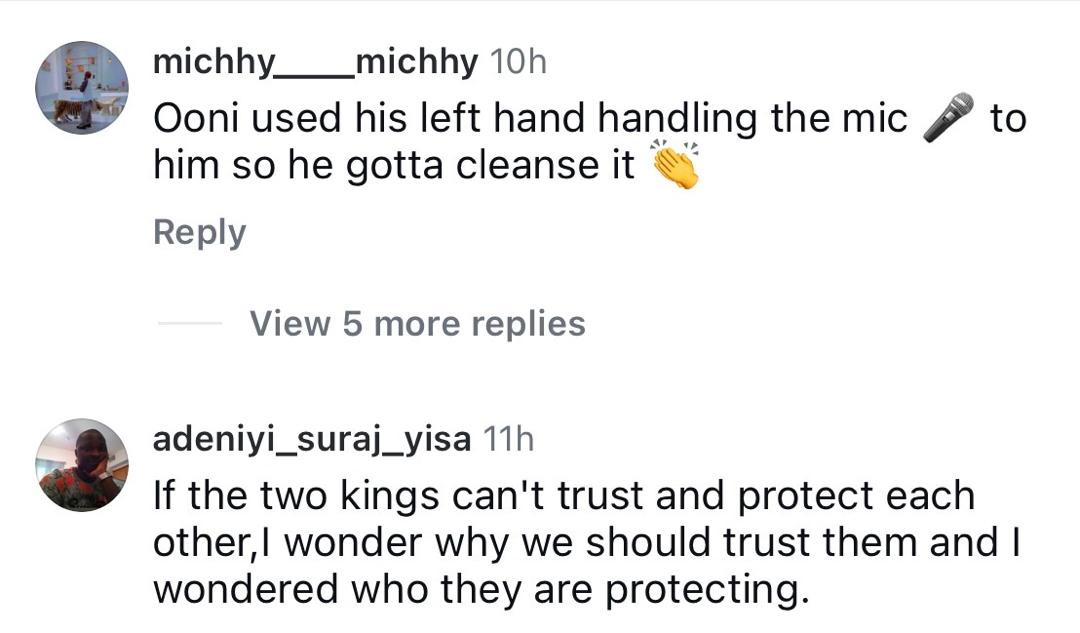Tap the michhy_____michhy username
This screenshot has width=1080, height=633.
[x=315, y=62]
